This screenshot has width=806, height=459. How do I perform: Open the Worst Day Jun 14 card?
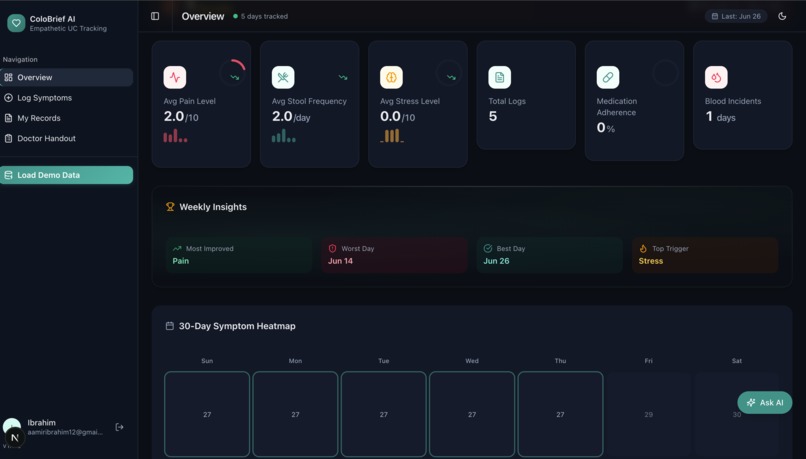[x=394, y=255]
